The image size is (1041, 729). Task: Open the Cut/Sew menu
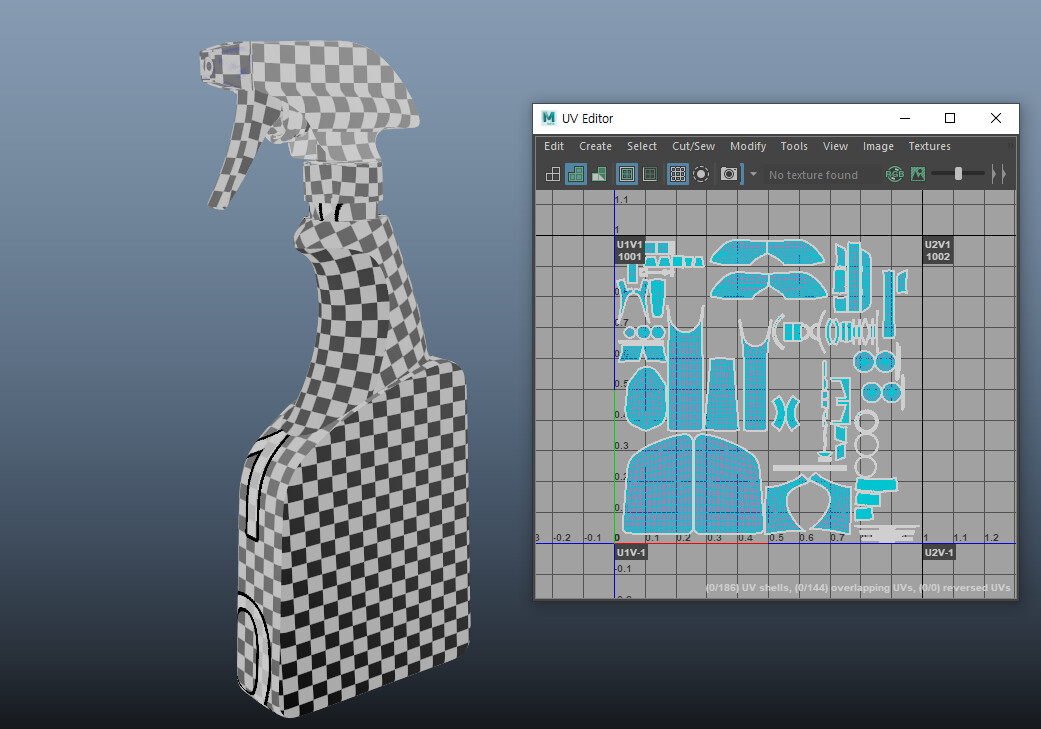point(693,146)
